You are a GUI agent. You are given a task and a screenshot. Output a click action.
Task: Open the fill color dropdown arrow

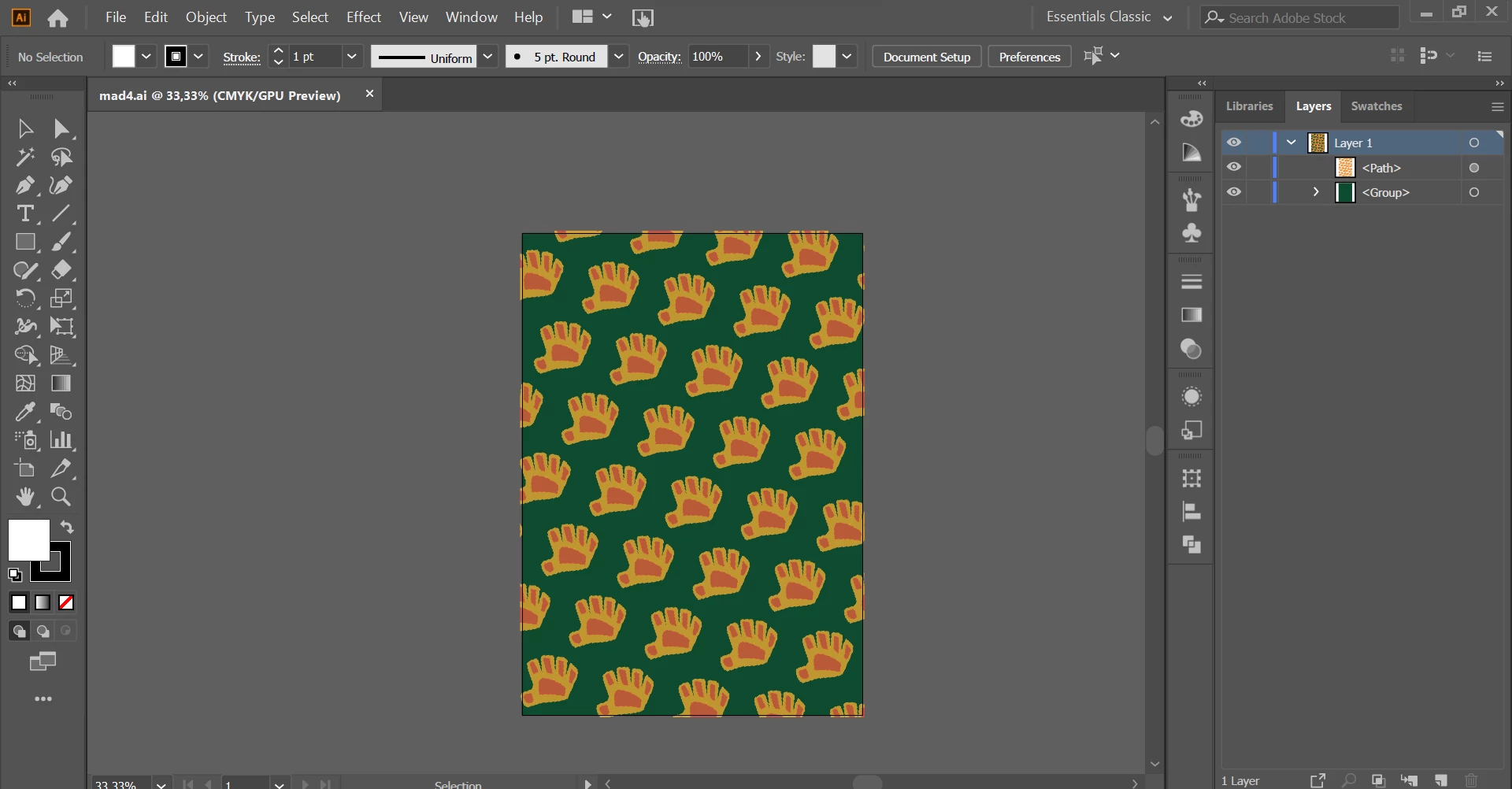pos(146,57)
